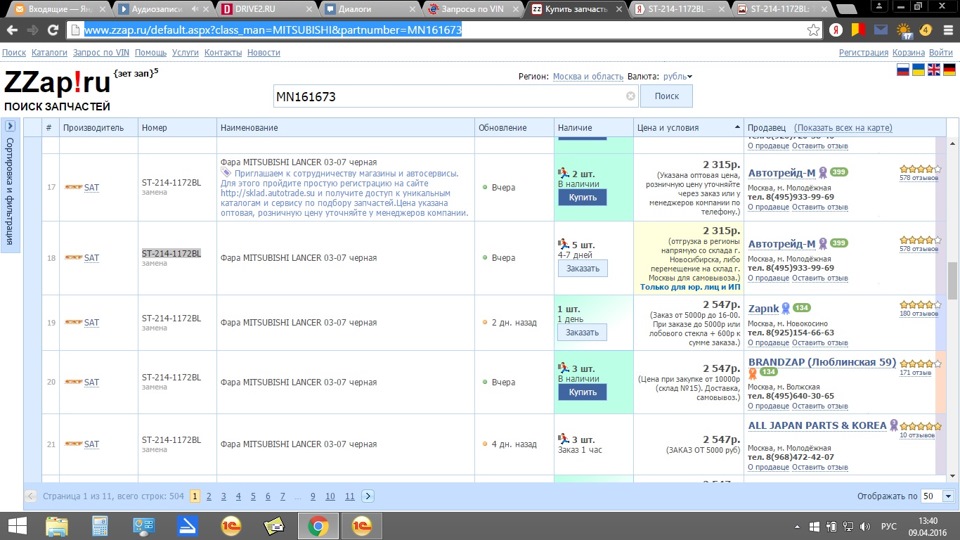Open the Запрос по VIN menu link
The image size is (960, 540).
point(101,53)
